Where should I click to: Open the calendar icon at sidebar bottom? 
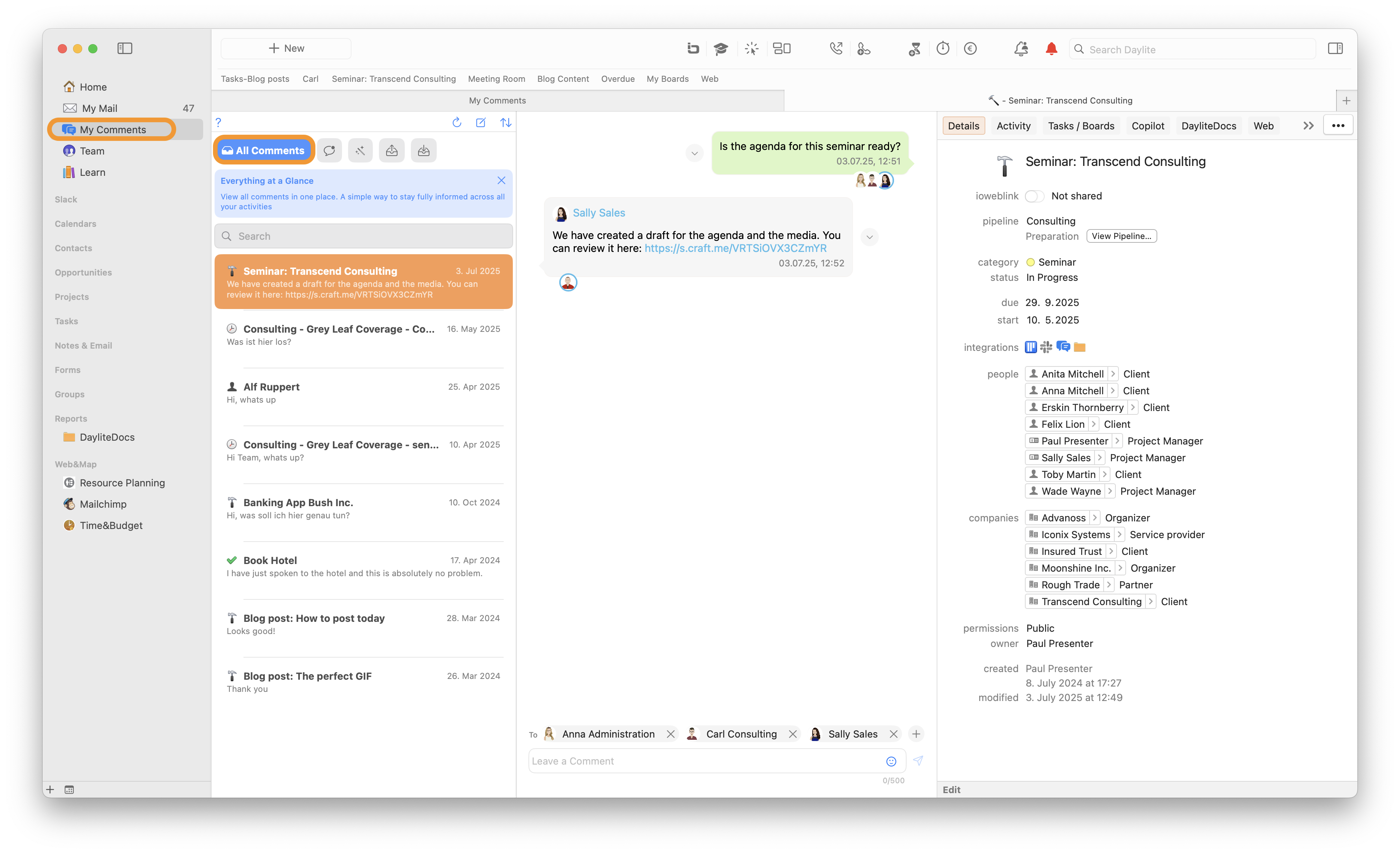(x=69, y=790)
